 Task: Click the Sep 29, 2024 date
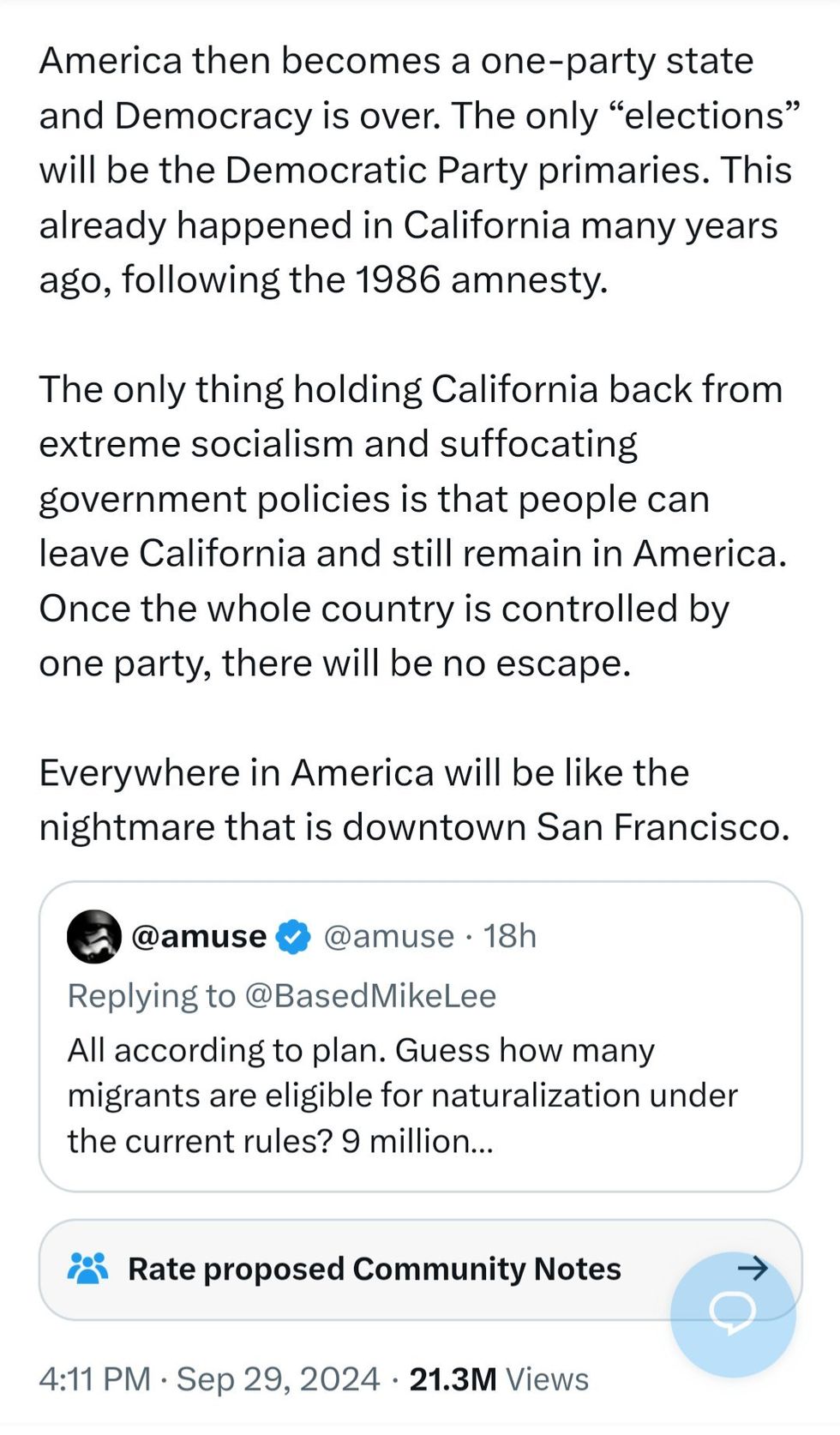click(x=278, y=1378)
